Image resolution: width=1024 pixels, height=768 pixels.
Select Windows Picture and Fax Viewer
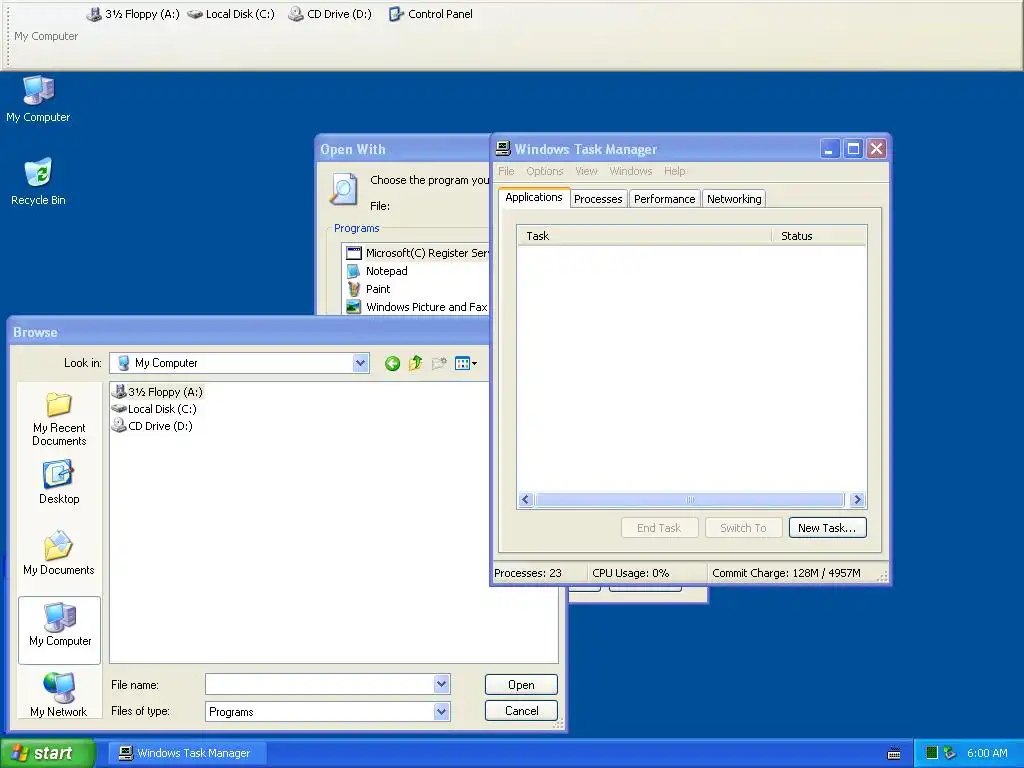pyautogui.click(x=417, y=307)
